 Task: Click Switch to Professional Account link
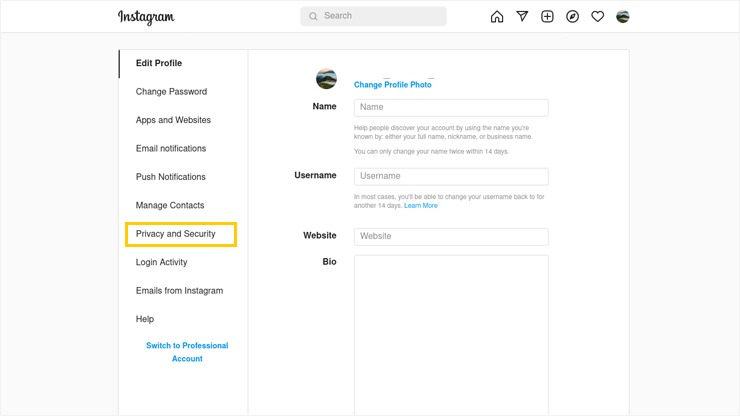[187, 352]
